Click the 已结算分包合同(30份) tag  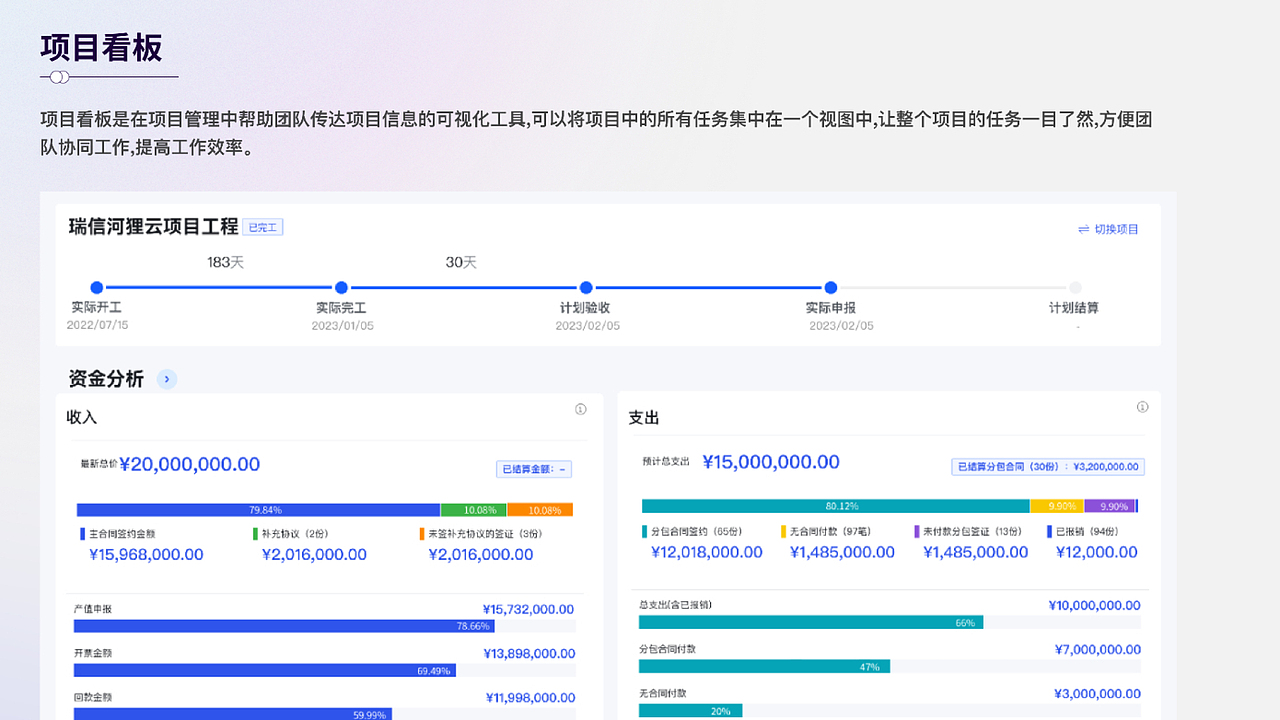(x=1048, y=466)
